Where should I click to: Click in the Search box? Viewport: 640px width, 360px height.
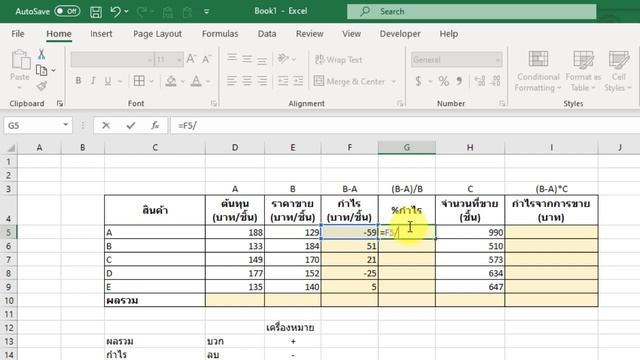[471, 11]
